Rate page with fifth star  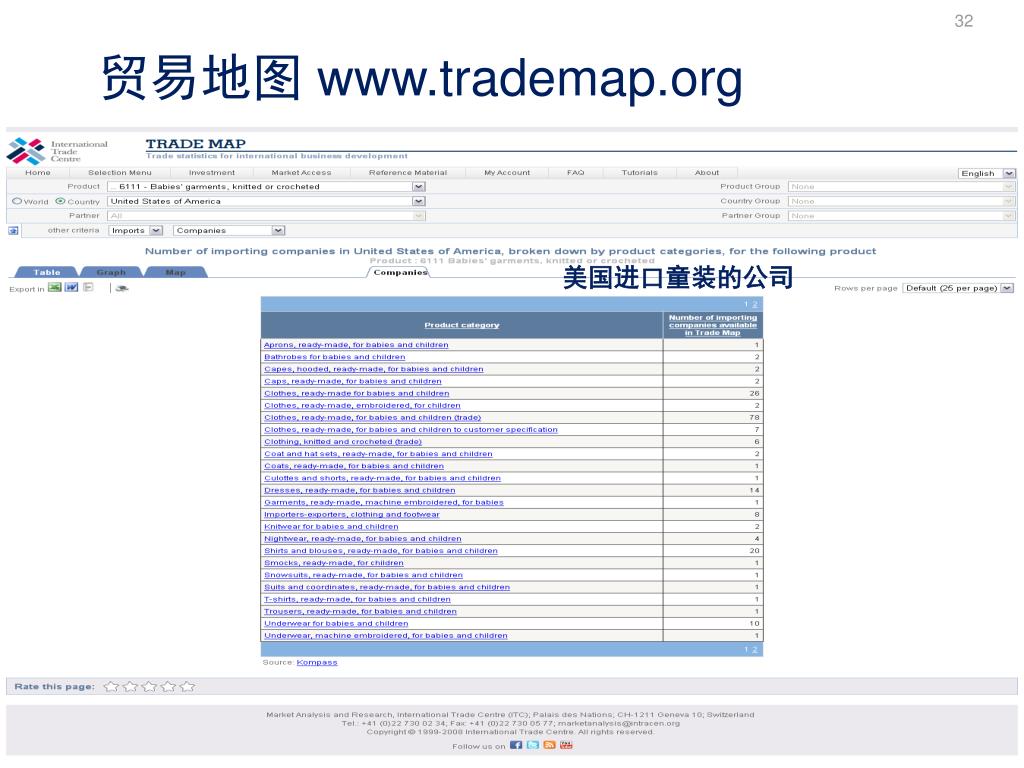click(187, 686)
